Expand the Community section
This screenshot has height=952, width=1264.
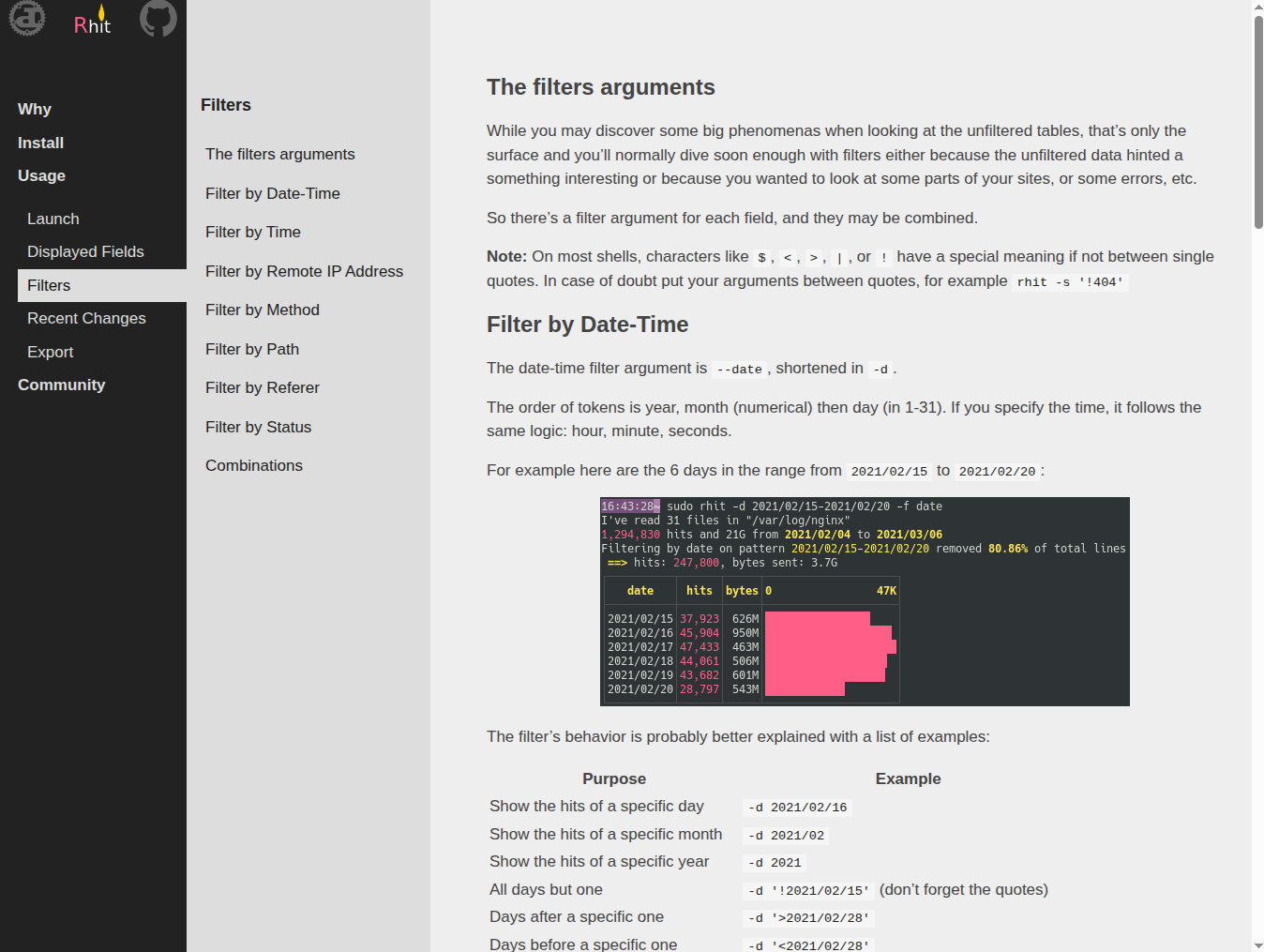61,385
